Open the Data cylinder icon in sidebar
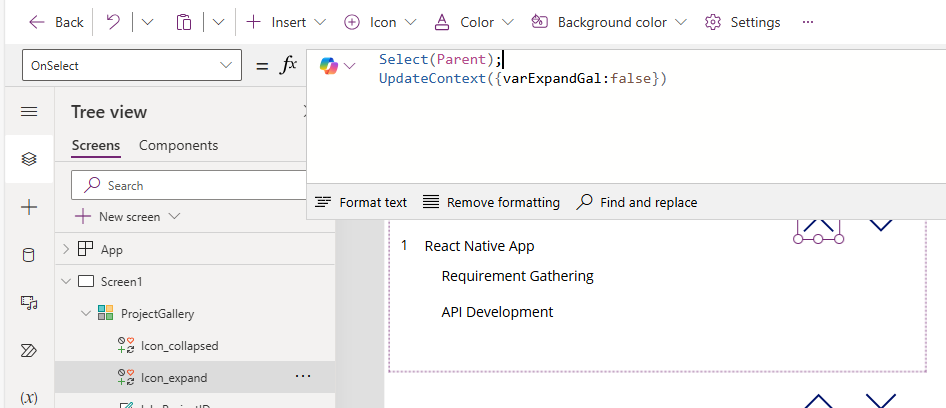 pos(29,255)
